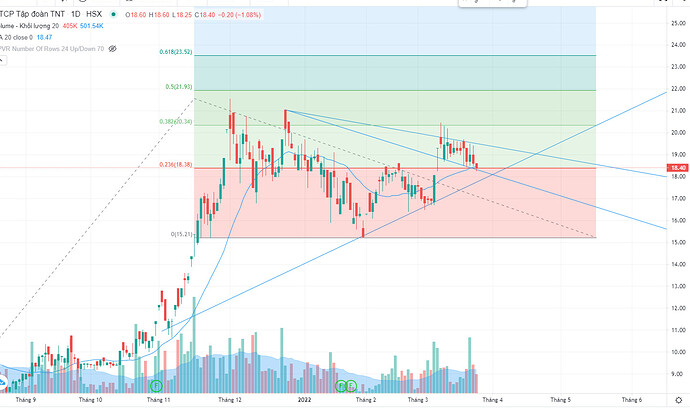Collapse the indicator legend arrow button
The width and height of the screenshot is (690, 409).
point(2,61)
